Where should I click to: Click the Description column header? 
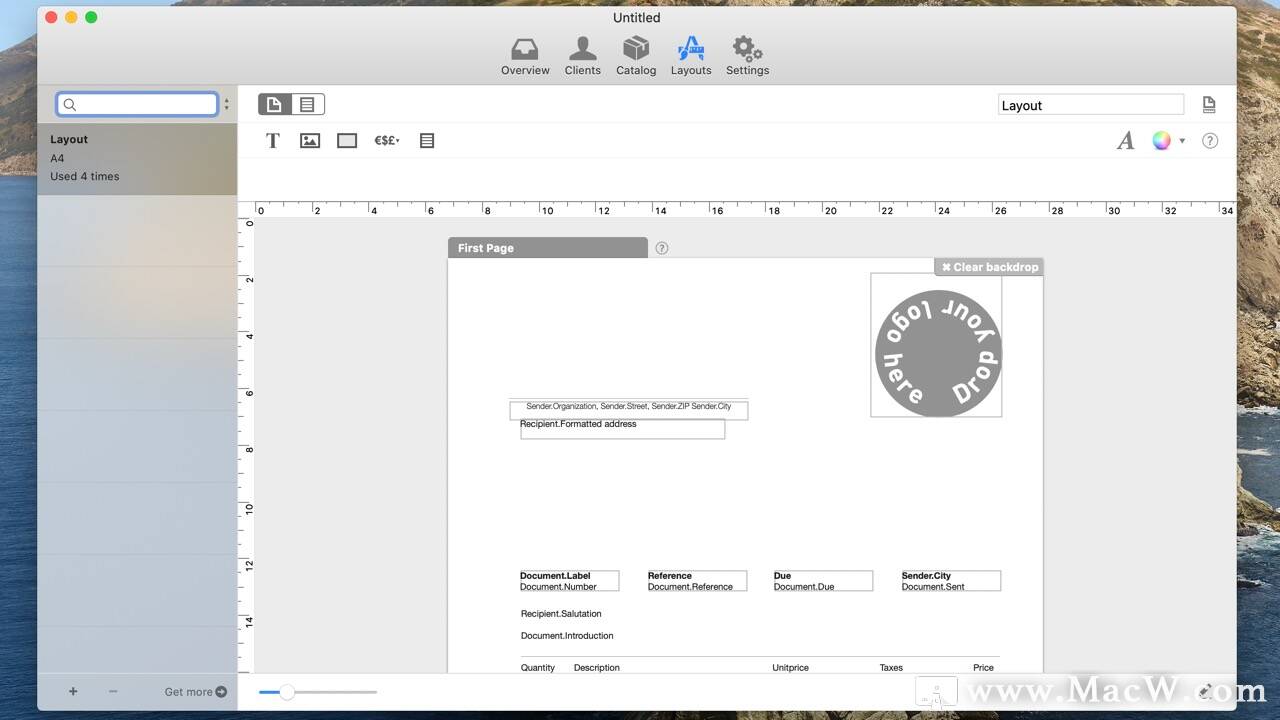(597, 667)
